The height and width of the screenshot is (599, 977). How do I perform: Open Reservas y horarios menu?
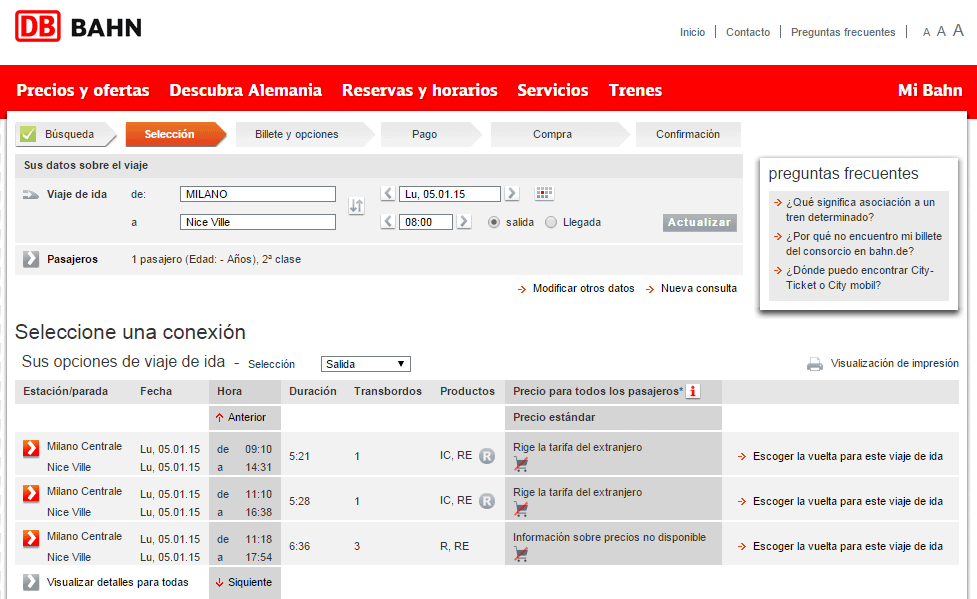pos(419,90)
